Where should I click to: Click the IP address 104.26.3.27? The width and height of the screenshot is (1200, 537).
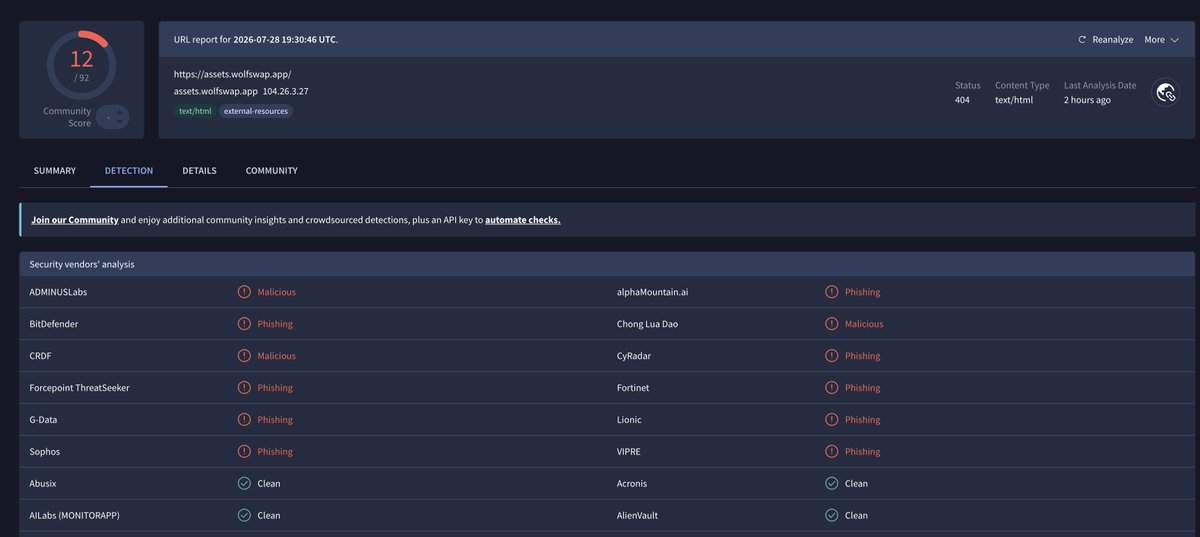(286, 91)
